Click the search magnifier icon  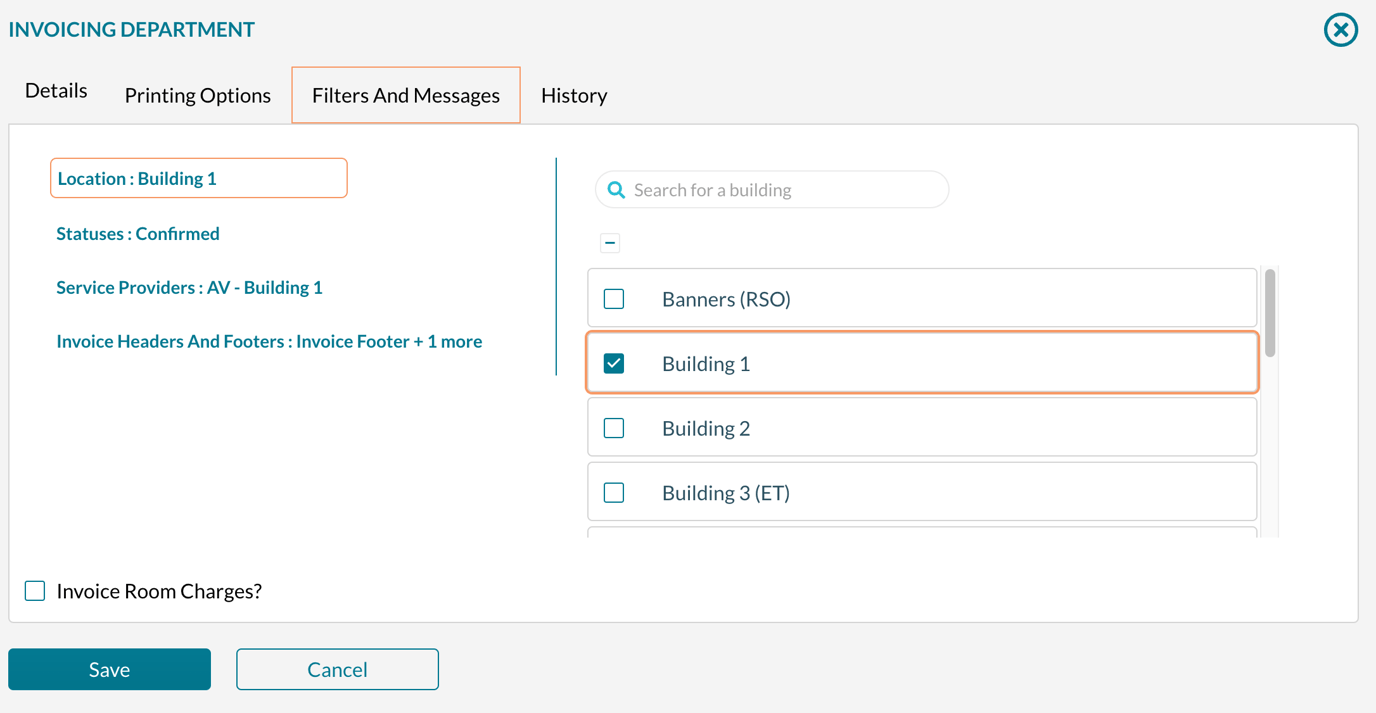(x=615, y=189)
